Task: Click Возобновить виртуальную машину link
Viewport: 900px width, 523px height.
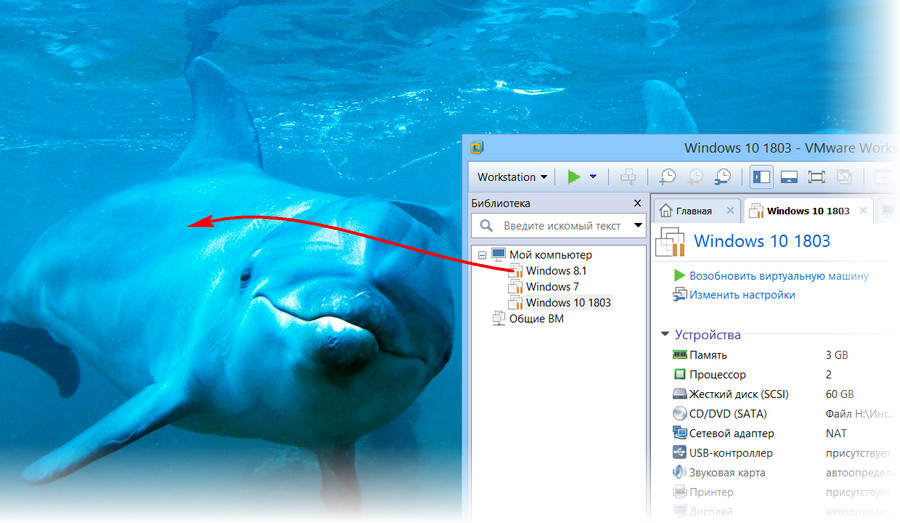Action: click(779, 276)
